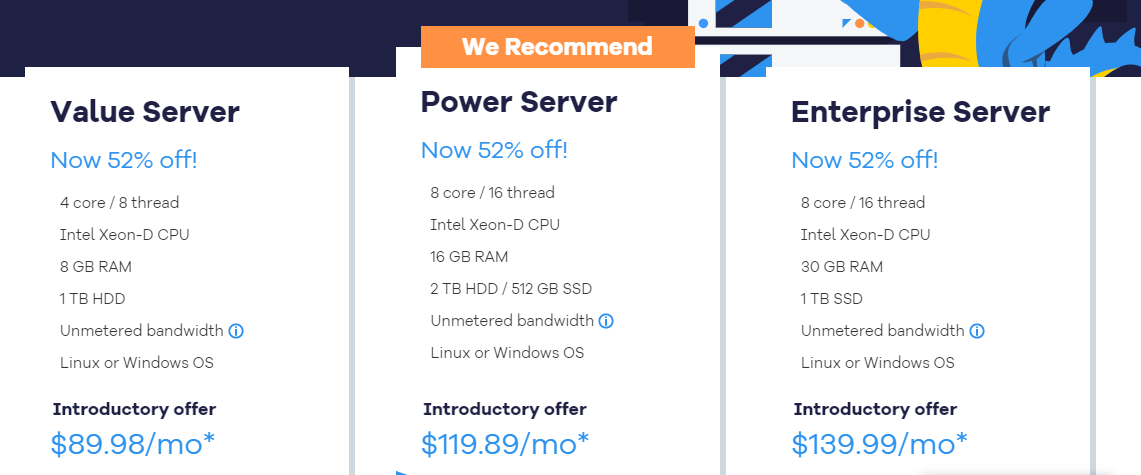The image size is (1141, 475).
Task: Click the We Recommend orange banner
Action: [x=557, y=47]
